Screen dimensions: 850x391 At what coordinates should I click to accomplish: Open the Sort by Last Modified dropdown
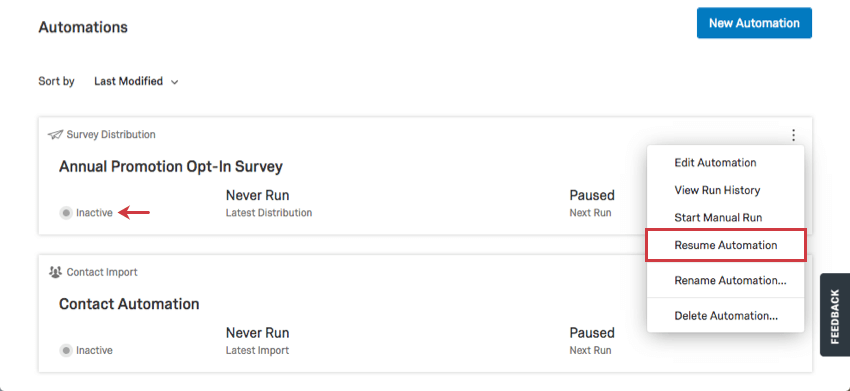pyautogui.click(x=136, y=81)
